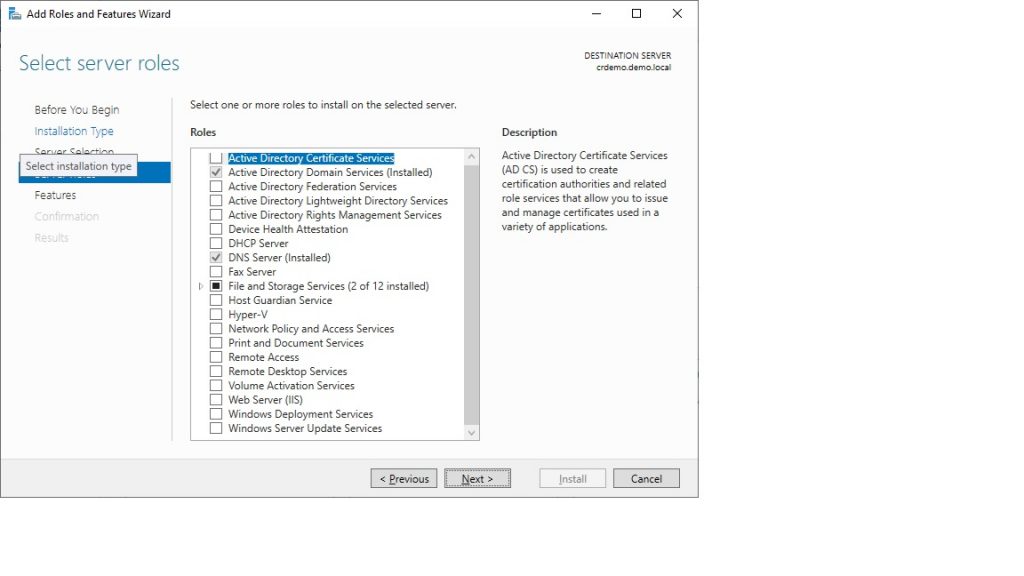Screen dimensions: 1024x576
Task: Enable Print and Document Services checkbox
Action: pyautogui.click(x=216, y=343)
